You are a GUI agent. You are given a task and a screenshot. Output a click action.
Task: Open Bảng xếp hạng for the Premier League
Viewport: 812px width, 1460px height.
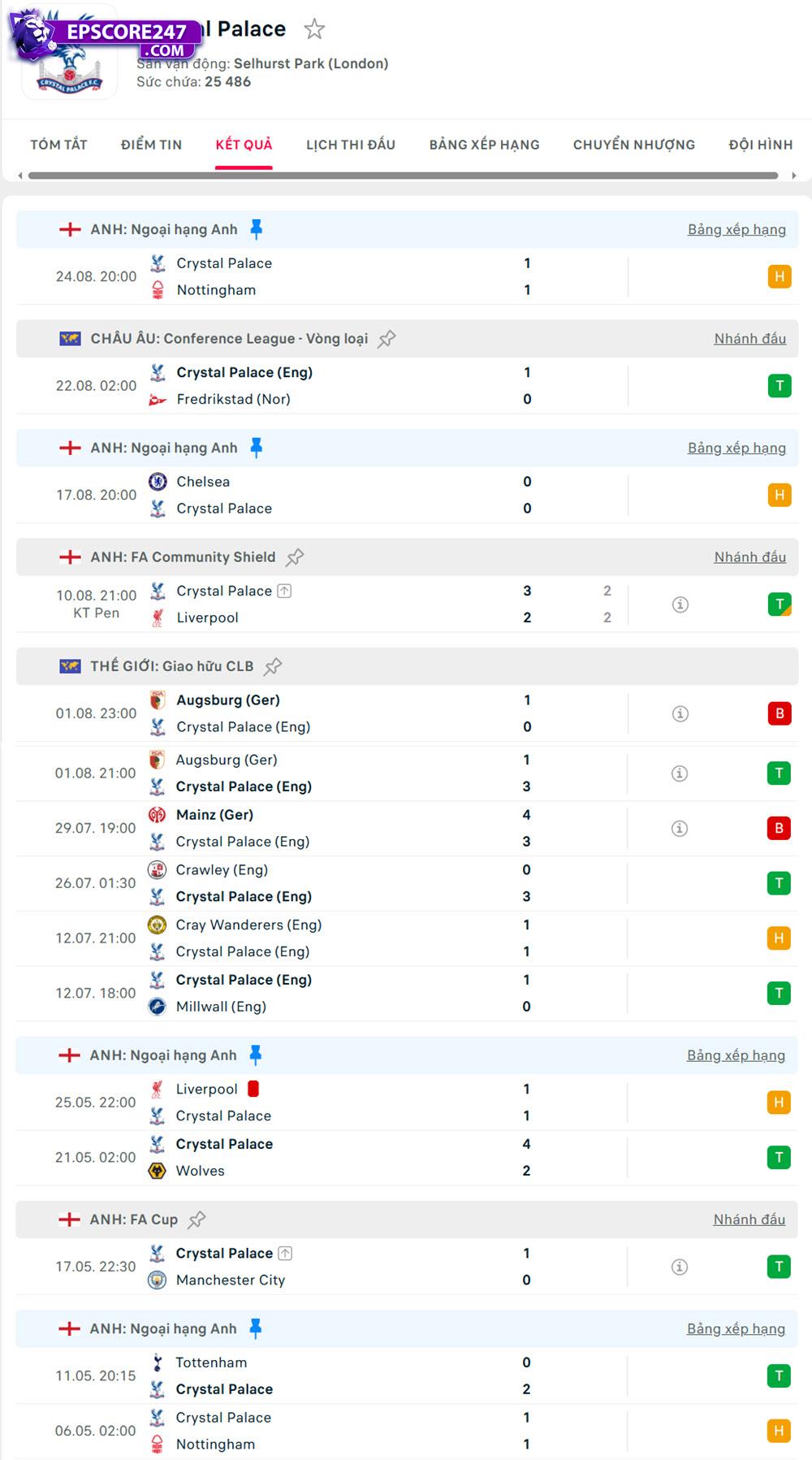pyautogui.click(x=734, y=229)
